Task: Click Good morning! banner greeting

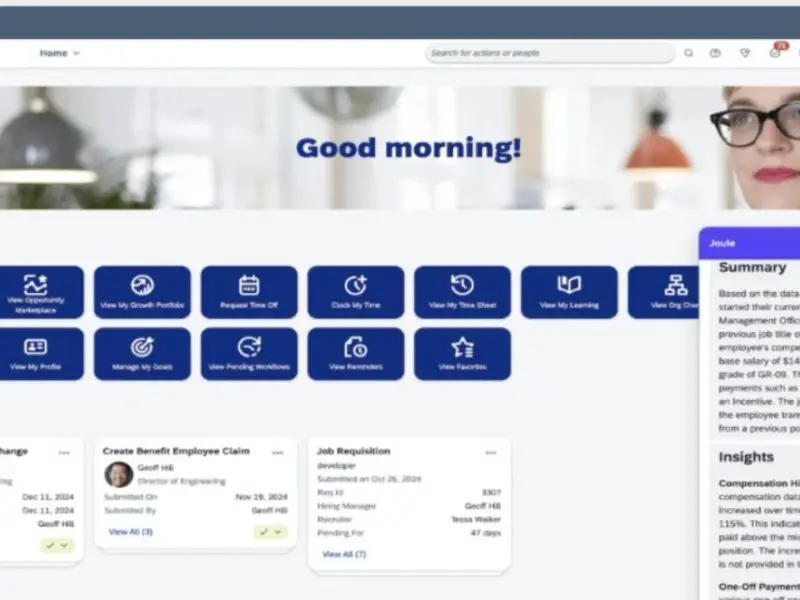Action: click(x=409, y=148)
